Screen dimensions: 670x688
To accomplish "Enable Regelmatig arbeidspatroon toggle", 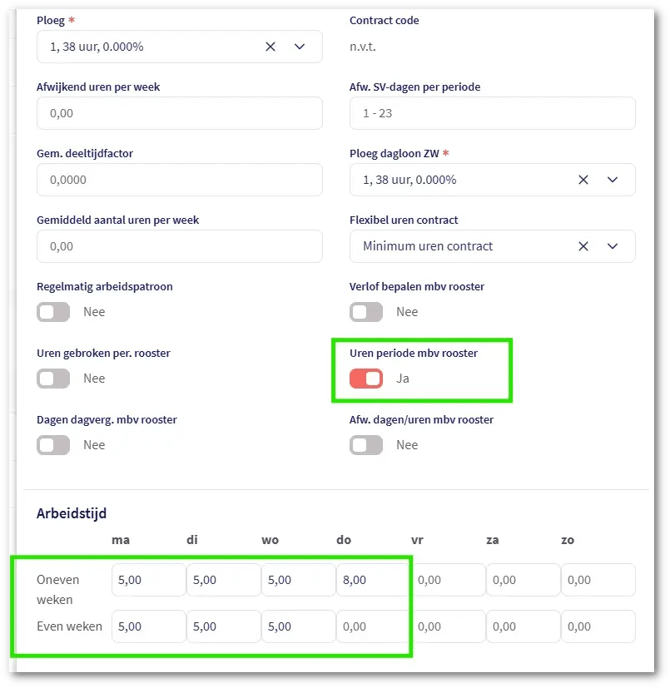I will pos(53,312).
